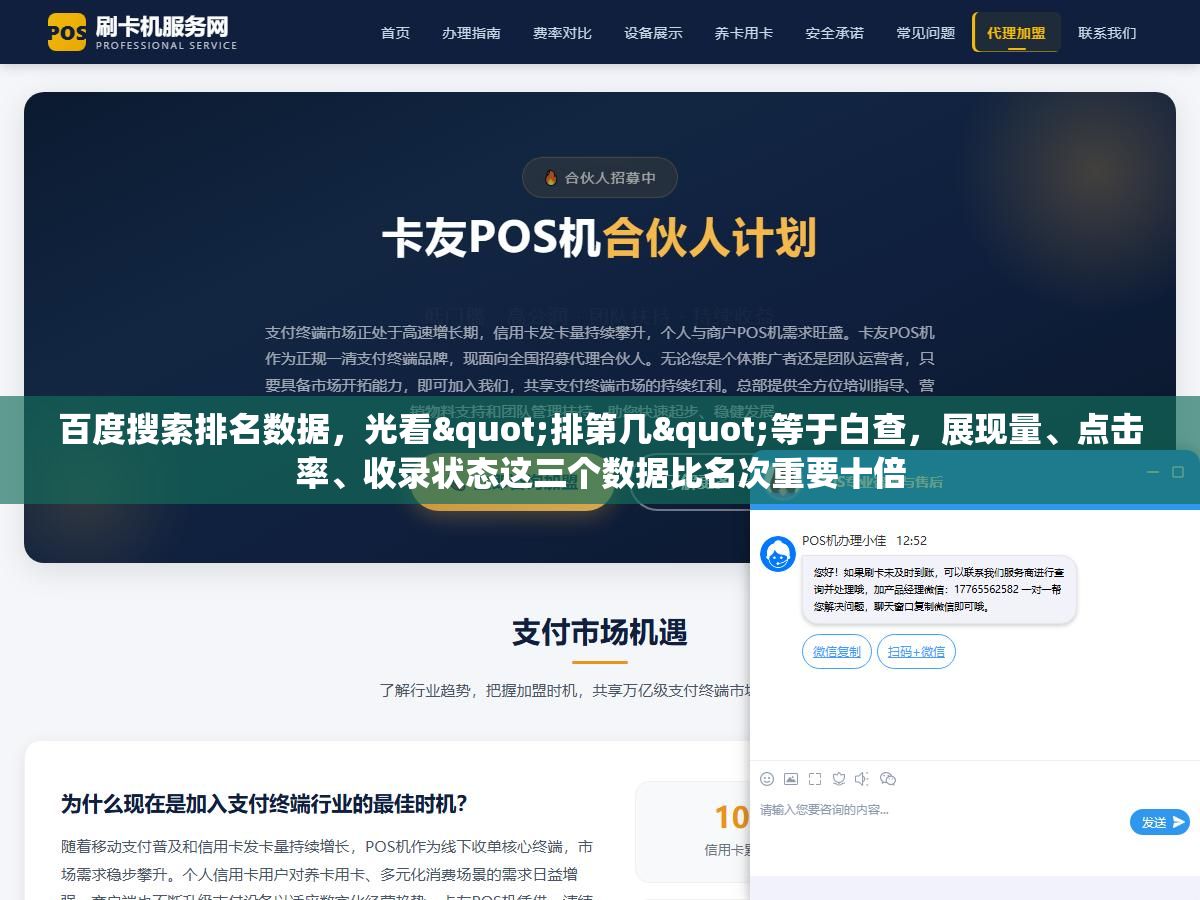Open 安全承诺 navigation item

[x=834, y=33]
